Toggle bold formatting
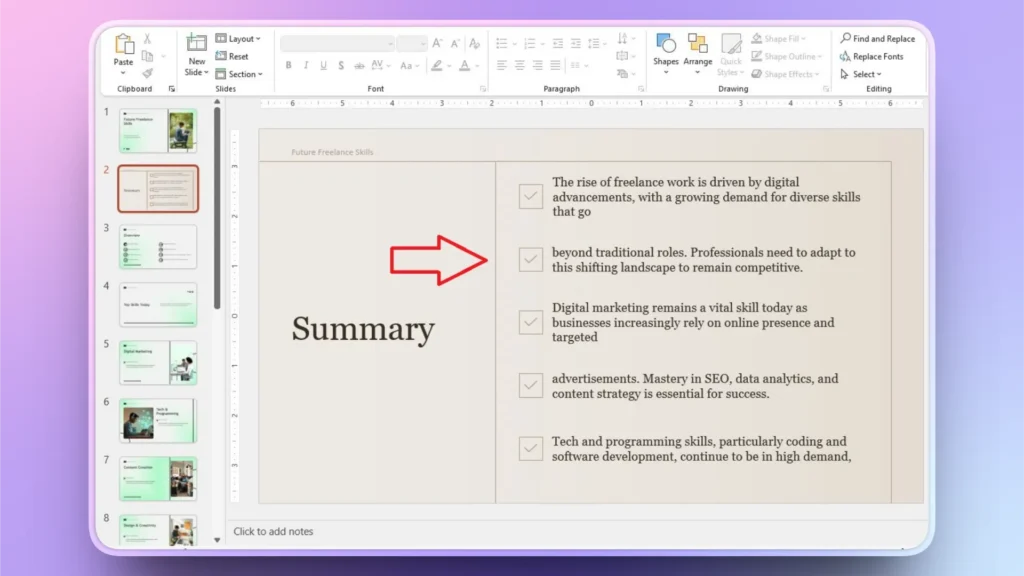1024x576 pixels. click(289, 66)
